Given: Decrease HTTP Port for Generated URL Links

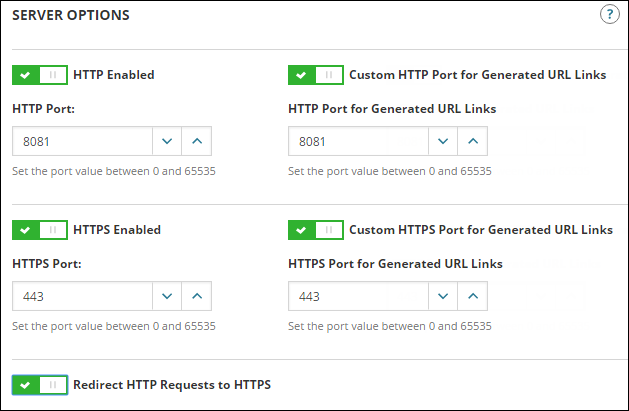Looking at the screenshot, I should (x=443, y=141).
